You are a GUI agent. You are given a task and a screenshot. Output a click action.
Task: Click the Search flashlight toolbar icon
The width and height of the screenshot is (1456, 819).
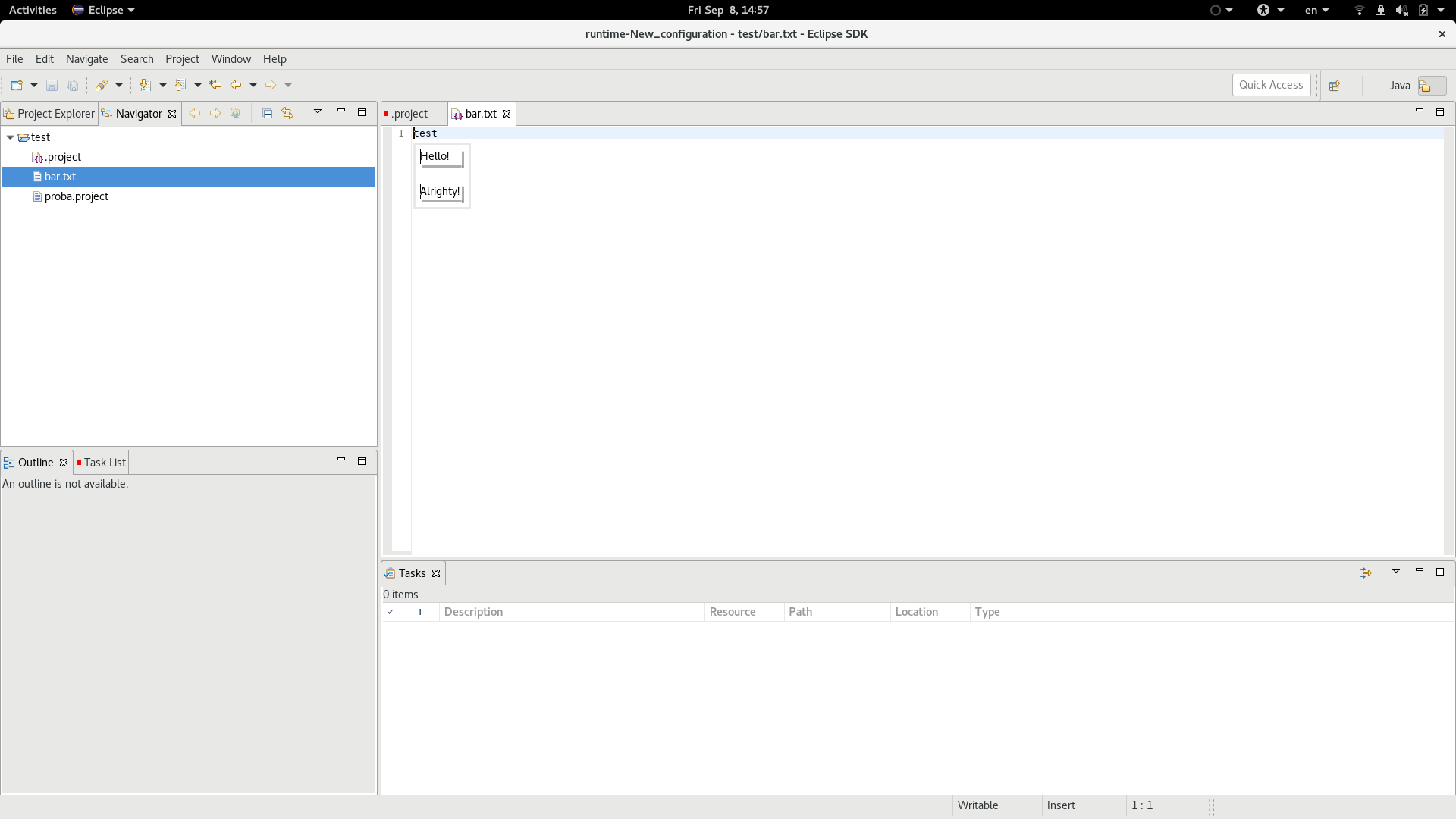click(x=102, y=85)
